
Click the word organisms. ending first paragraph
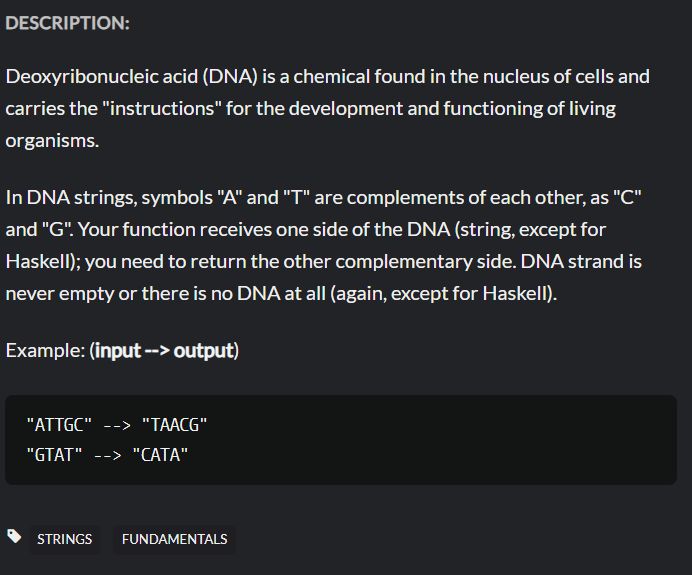[52, 141]
